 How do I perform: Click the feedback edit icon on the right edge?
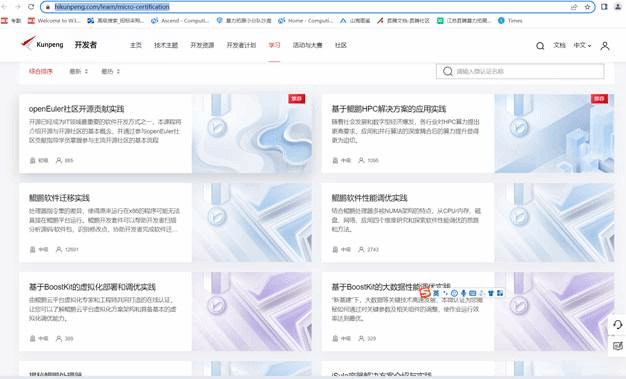click(618, 345)
